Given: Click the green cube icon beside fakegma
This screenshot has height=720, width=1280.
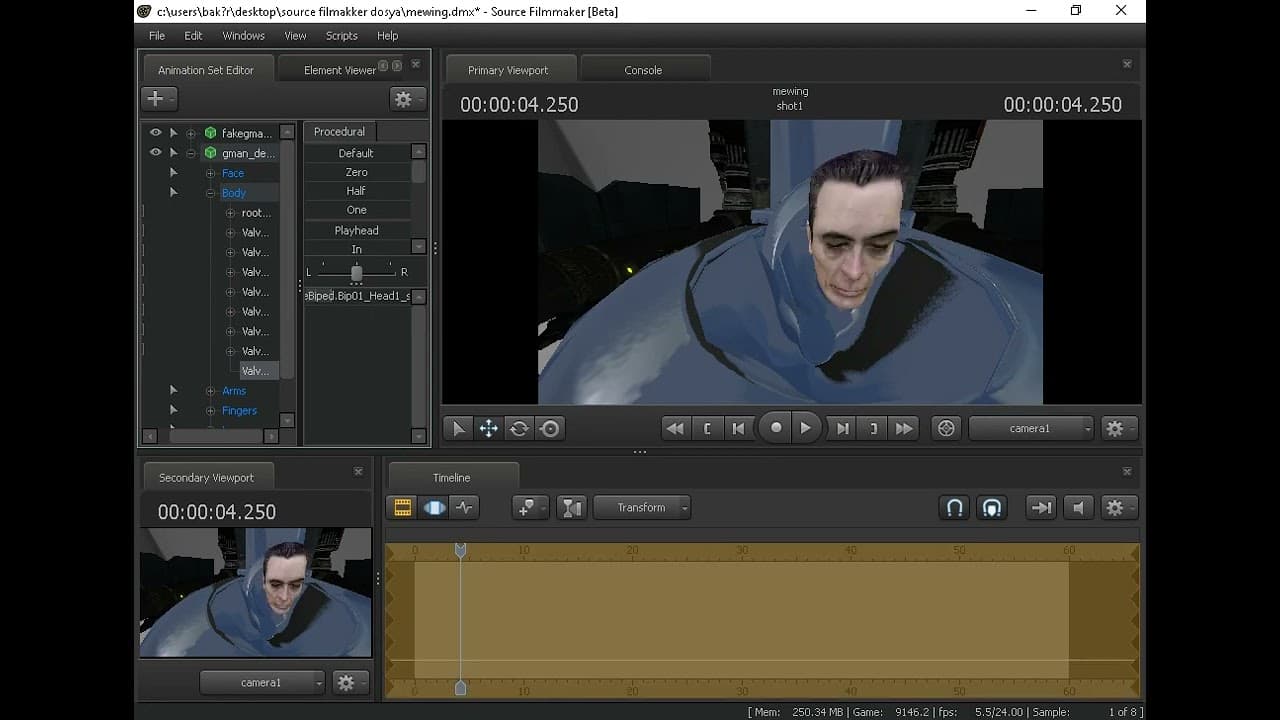Looking at the screenshot, I should point(210,133).
